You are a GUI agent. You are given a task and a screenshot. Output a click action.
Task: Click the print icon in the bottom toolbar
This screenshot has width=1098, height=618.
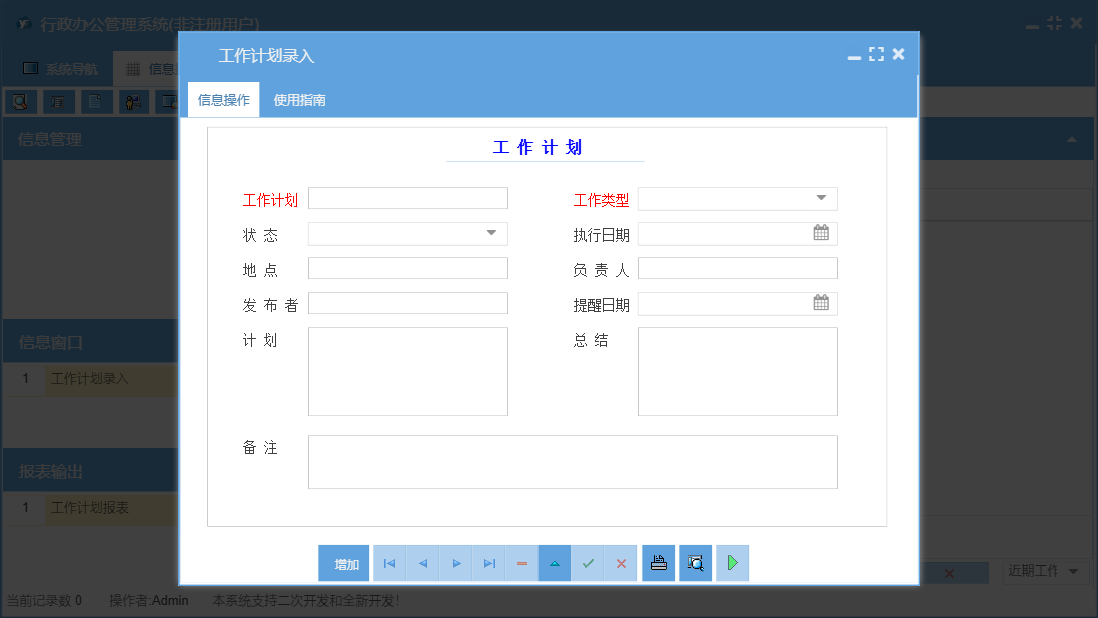tap(658, 563)
